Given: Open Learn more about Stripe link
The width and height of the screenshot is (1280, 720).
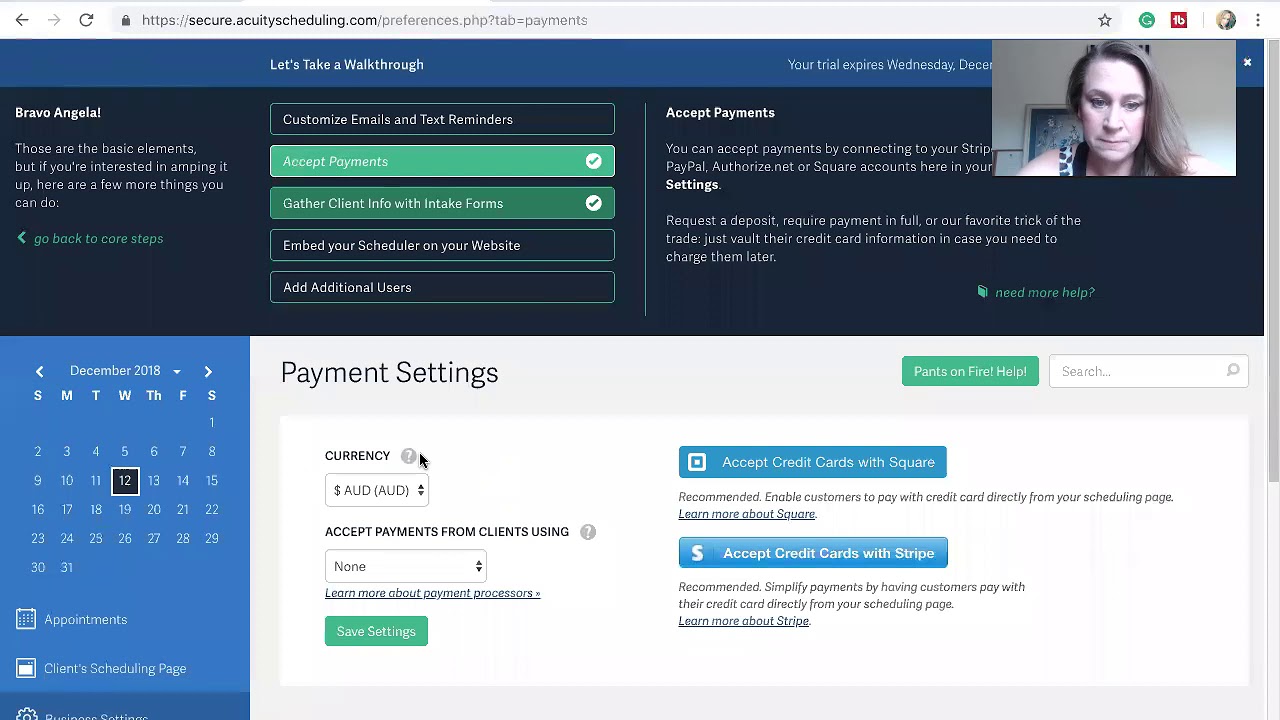Looking at the screenshot, I should [x=744, y=621].
